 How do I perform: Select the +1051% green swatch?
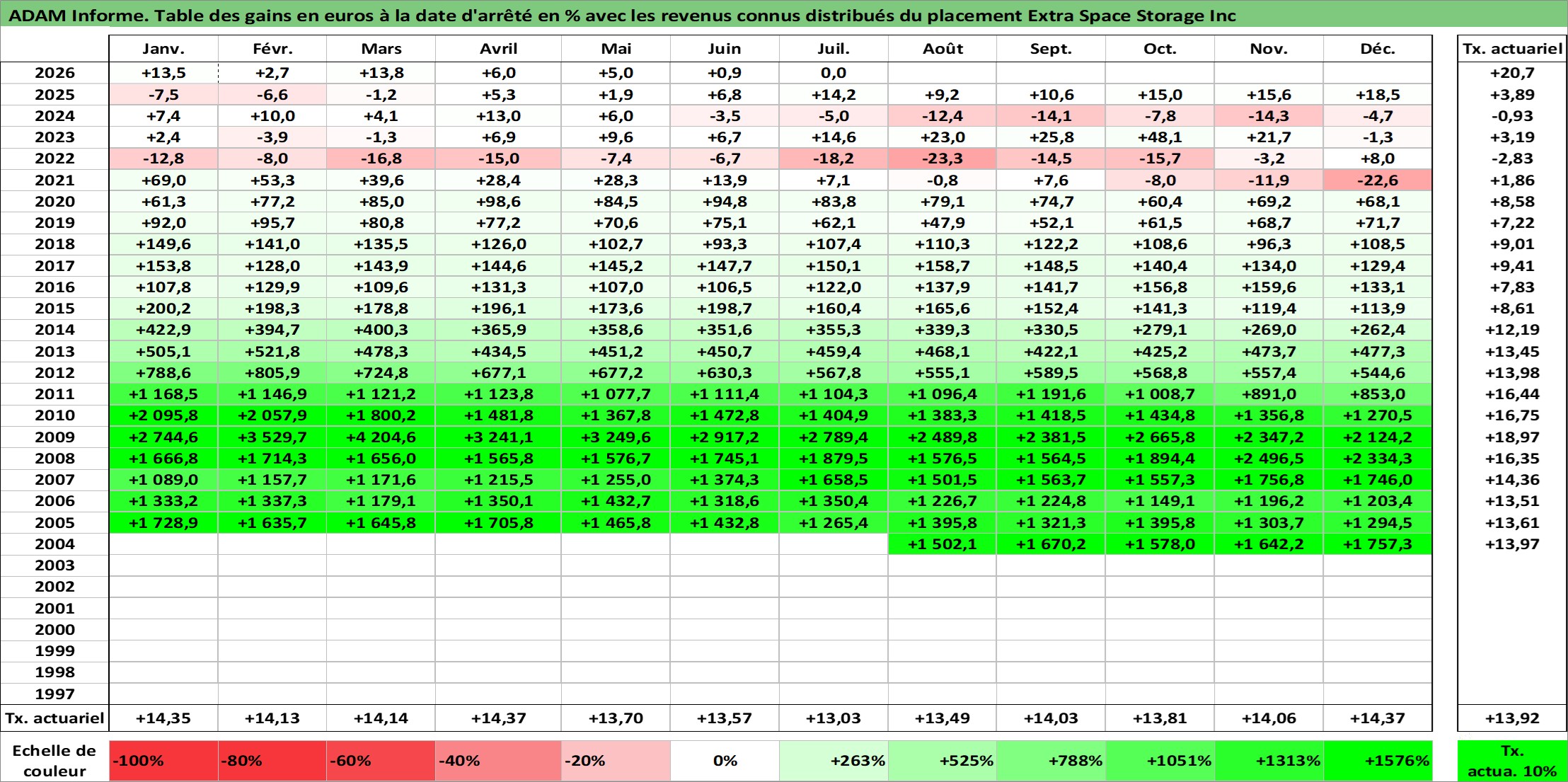point(1160,761)
